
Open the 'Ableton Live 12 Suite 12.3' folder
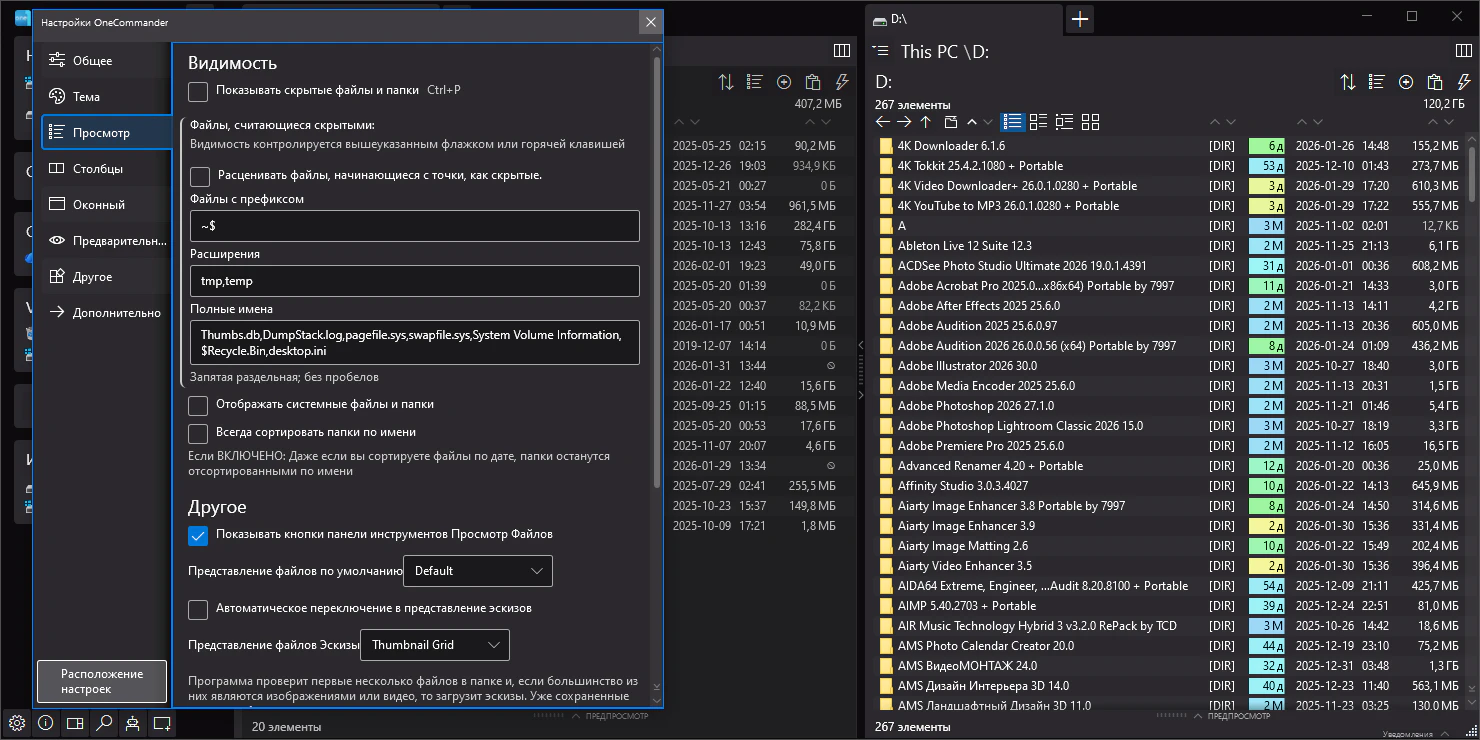pyautogui.click(x=964, y=246)
